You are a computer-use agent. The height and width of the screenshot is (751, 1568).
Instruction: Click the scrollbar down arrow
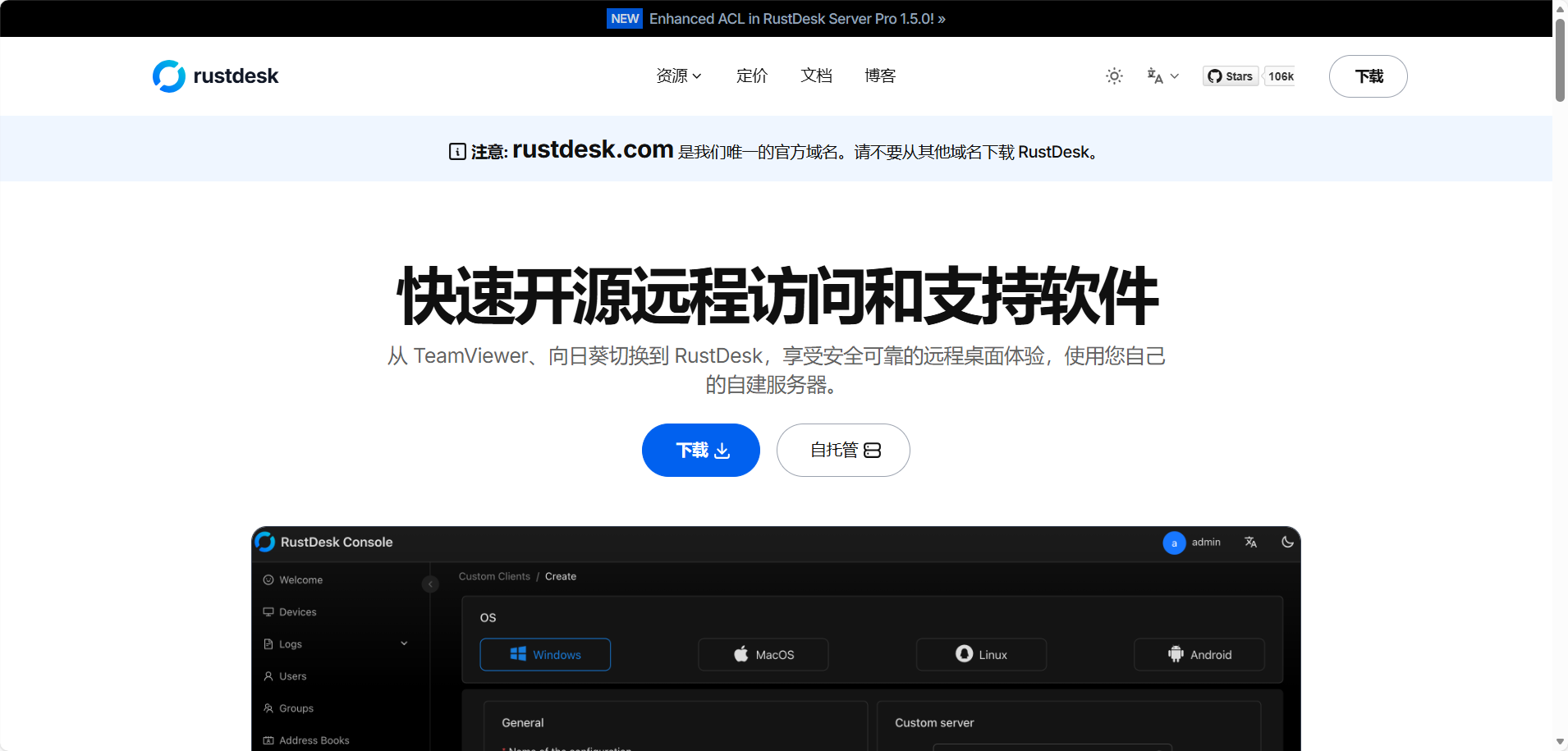click(1560, 742)
